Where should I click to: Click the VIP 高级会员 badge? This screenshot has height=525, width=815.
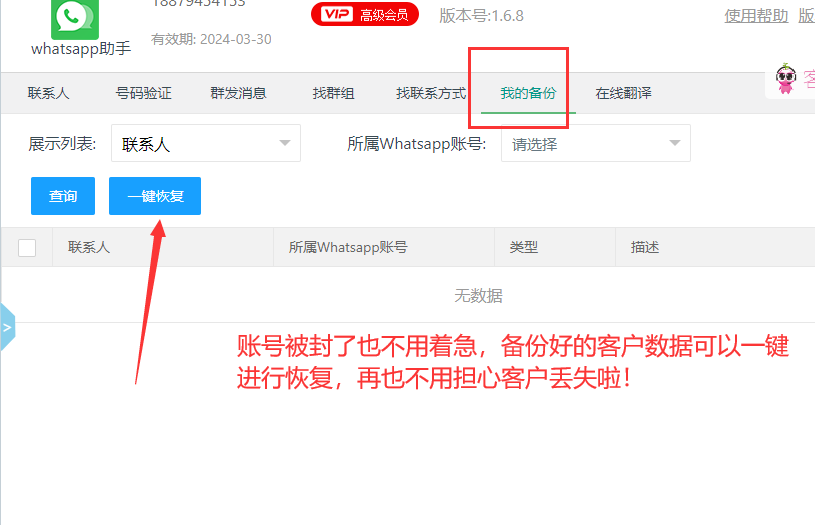(x=365, y=14)
